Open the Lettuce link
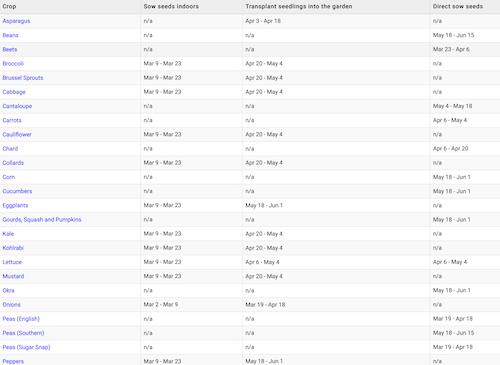500x365 pixels. click(12, 262)
